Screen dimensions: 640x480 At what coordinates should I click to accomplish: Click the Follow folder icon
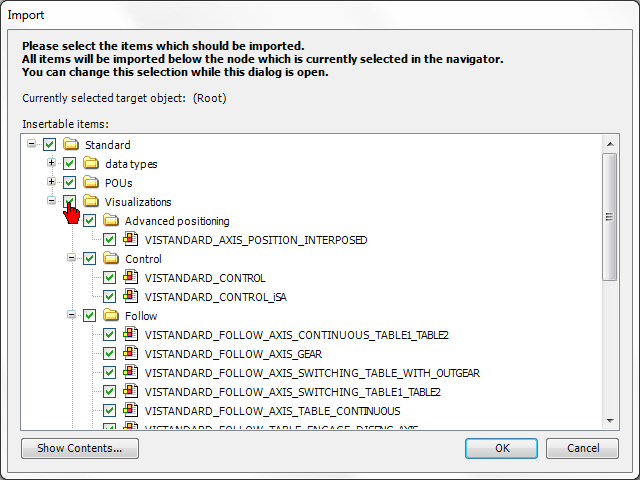(x=110, y=316)
